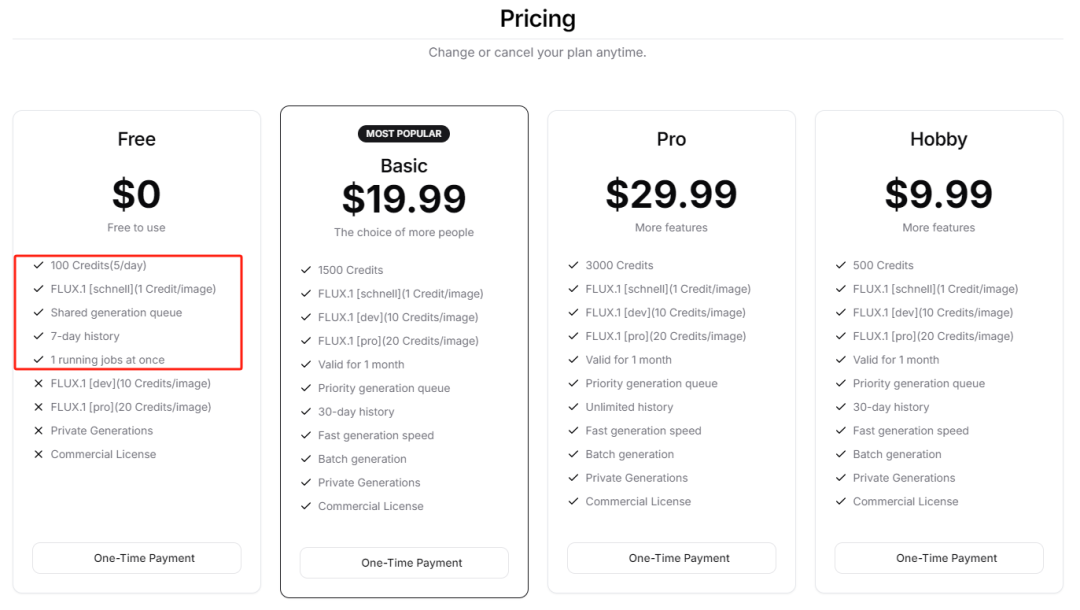Click the Pricing heading
Image resolution: width=1080 pixels, height=610 pixels.
click(x=538, y=19)
